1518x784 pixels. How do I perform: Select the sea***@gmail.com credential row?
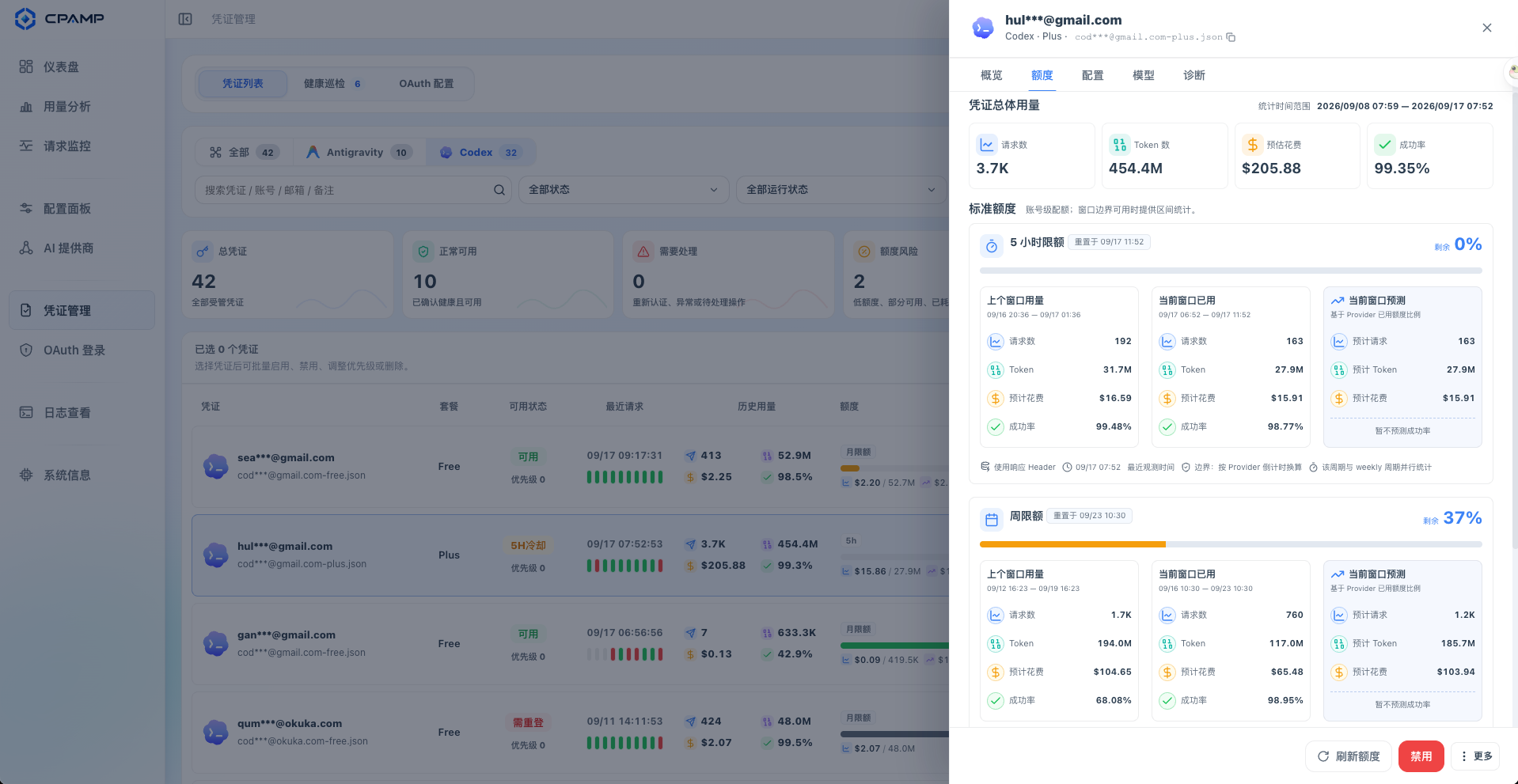[570, 467]
